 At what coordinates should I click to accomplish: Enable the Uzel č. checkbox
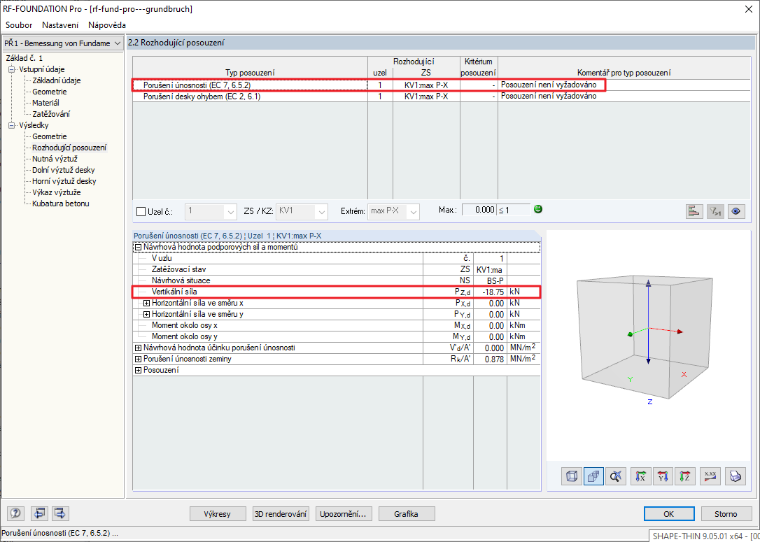(x=141, y=211)
